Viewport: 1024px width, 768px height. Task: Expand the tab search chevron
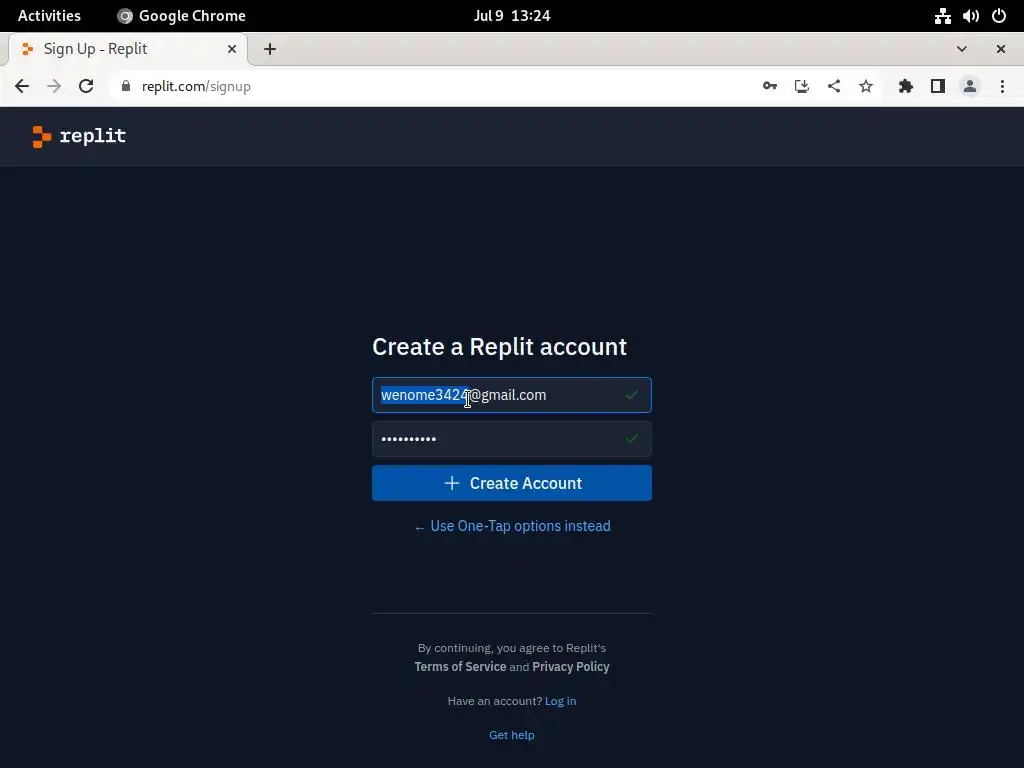(x=962, y=49)
